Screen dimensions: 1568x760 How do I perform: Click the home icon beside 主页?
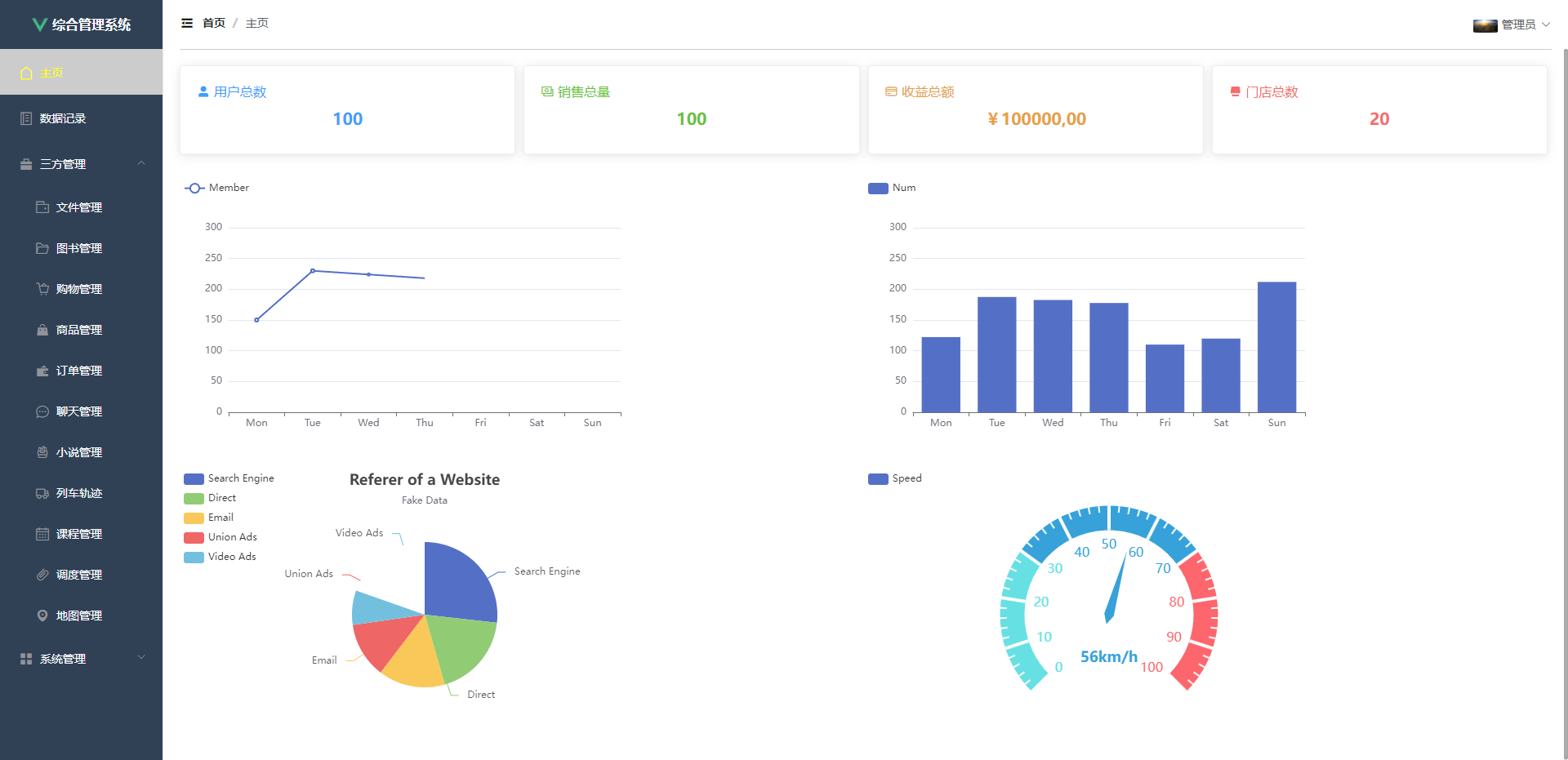26,73
